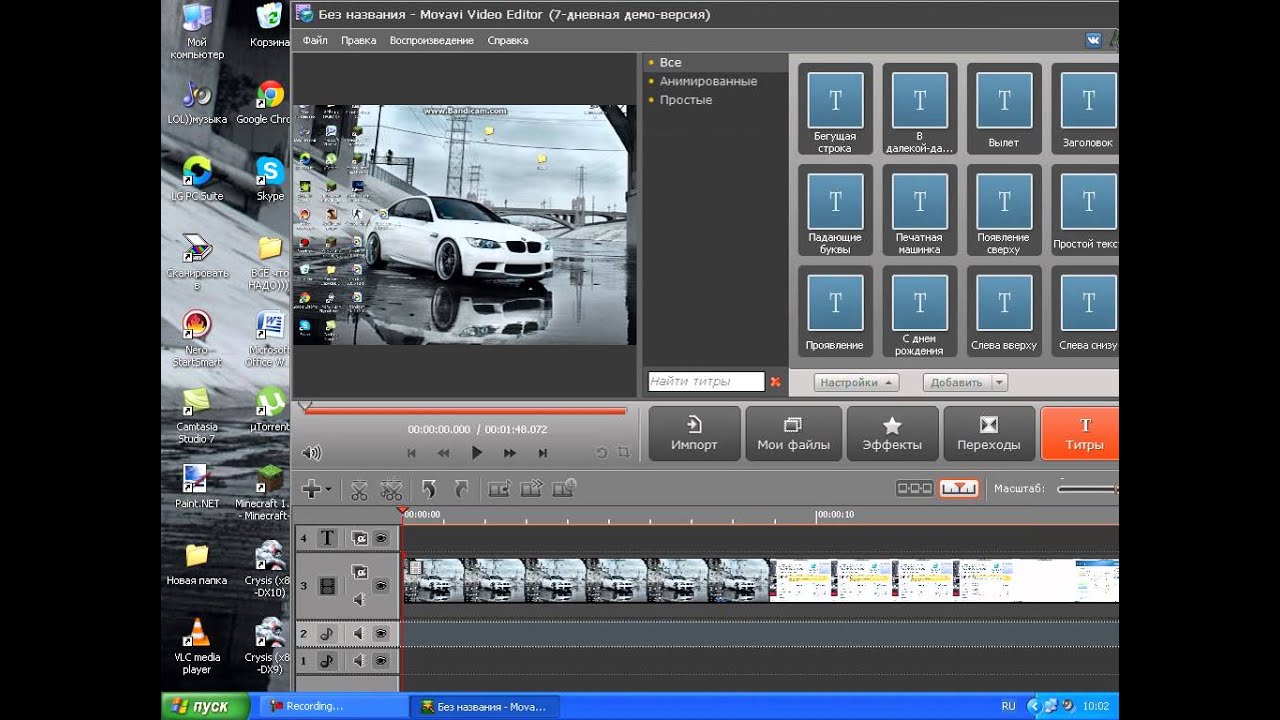Image resolution: width=1280 pixels, height=720 pixels.
Task: Open the Windows пуск start button
Action: tap(206, 706)
